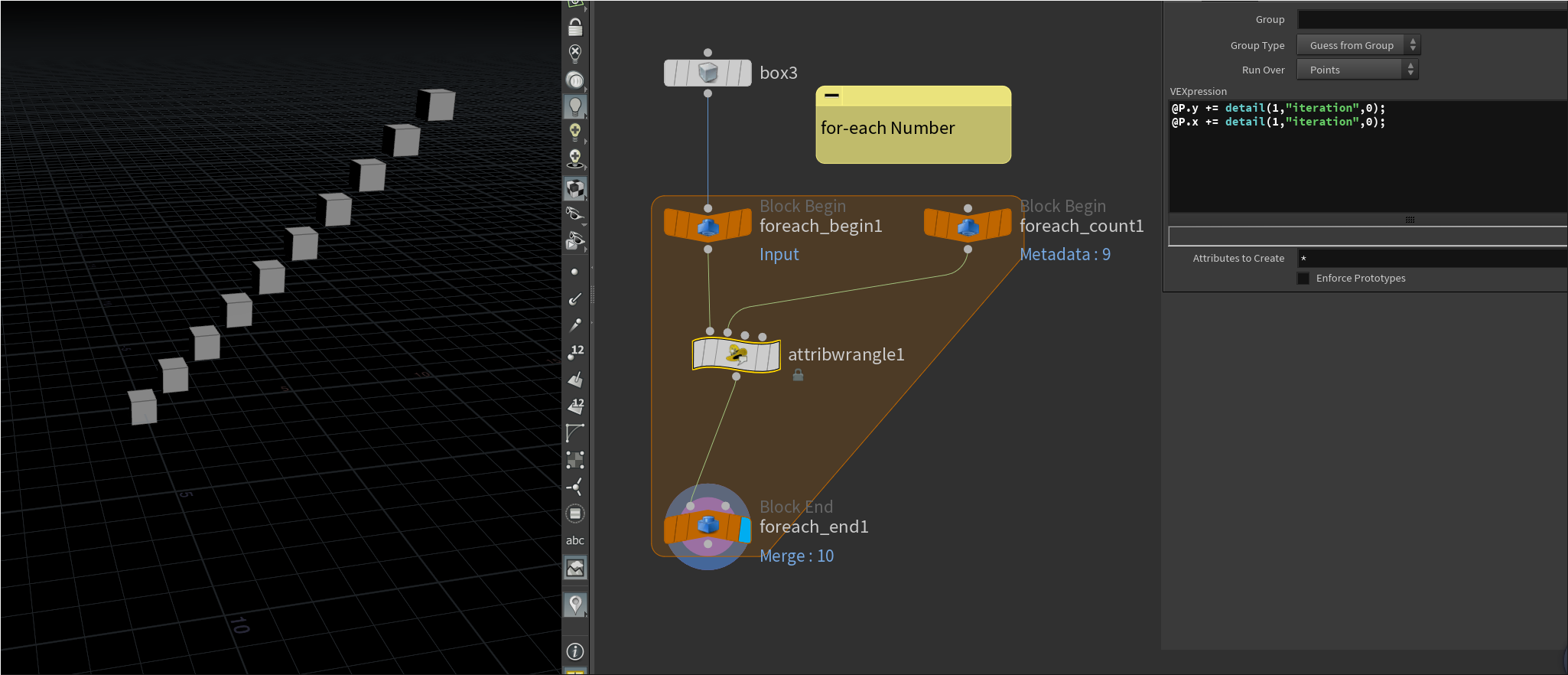Viewport: 1568px width, 675px height.
Task: Open the Run Over Points dropdown
Action: (x=1358, y=70)
